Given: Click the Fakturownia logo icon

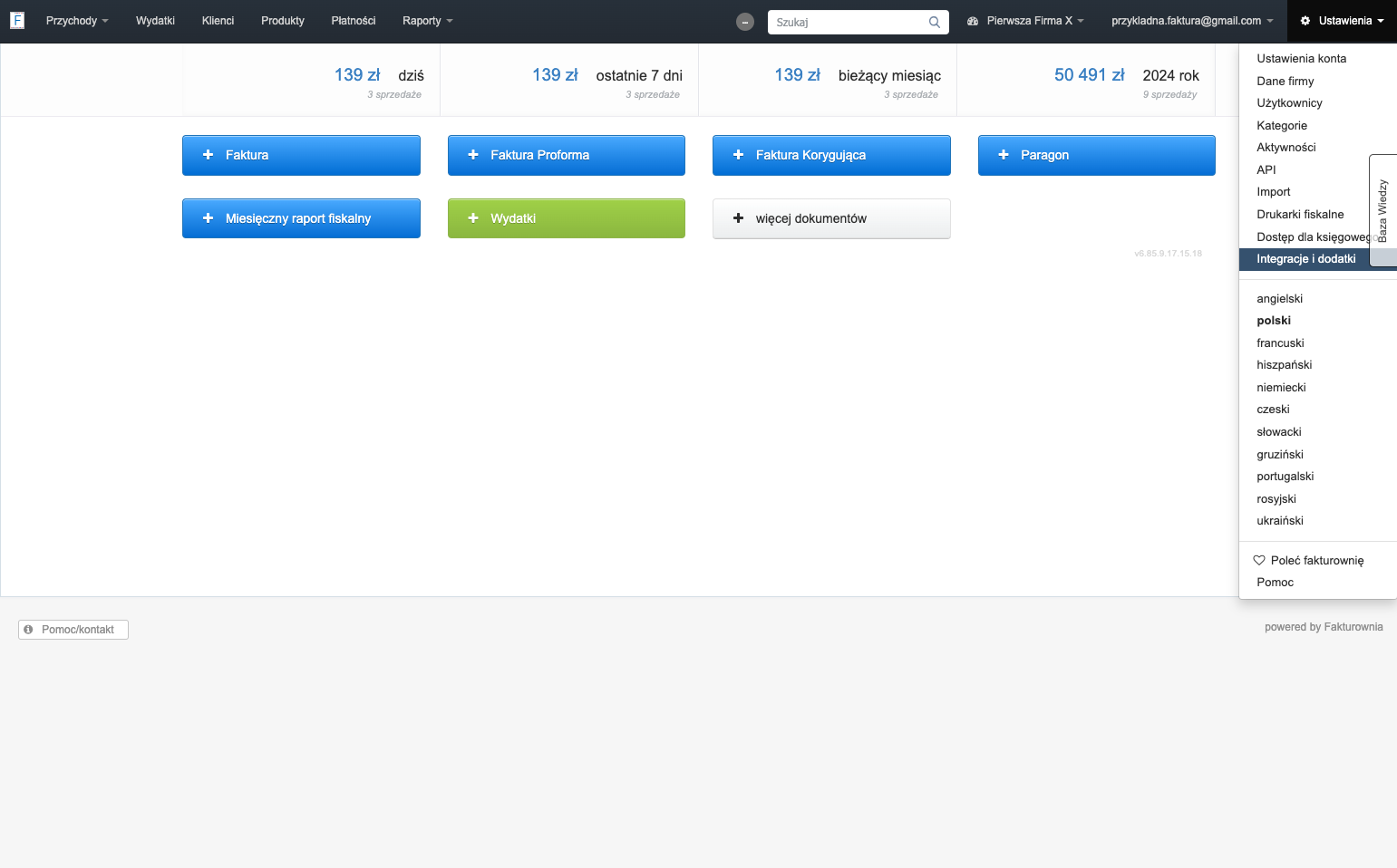Looking at the screenshot, I should click(17, 21).
